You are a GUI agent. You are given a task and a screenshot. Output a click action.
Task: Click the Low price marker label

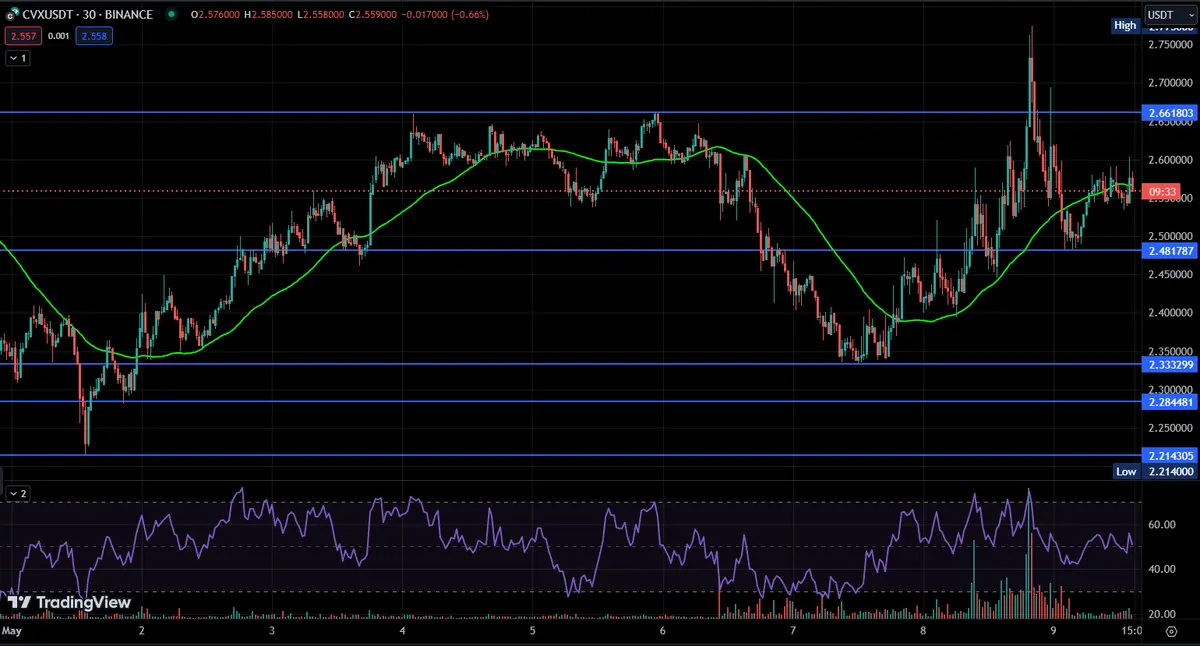1126,471
